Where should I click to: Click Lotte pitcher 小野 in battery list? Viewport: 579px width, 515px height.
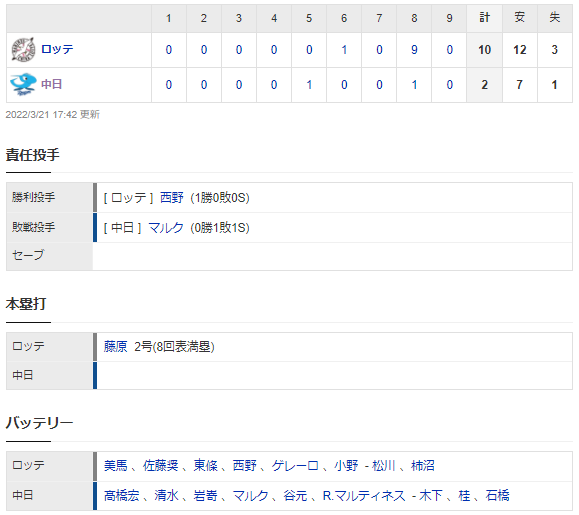[346, 466]
